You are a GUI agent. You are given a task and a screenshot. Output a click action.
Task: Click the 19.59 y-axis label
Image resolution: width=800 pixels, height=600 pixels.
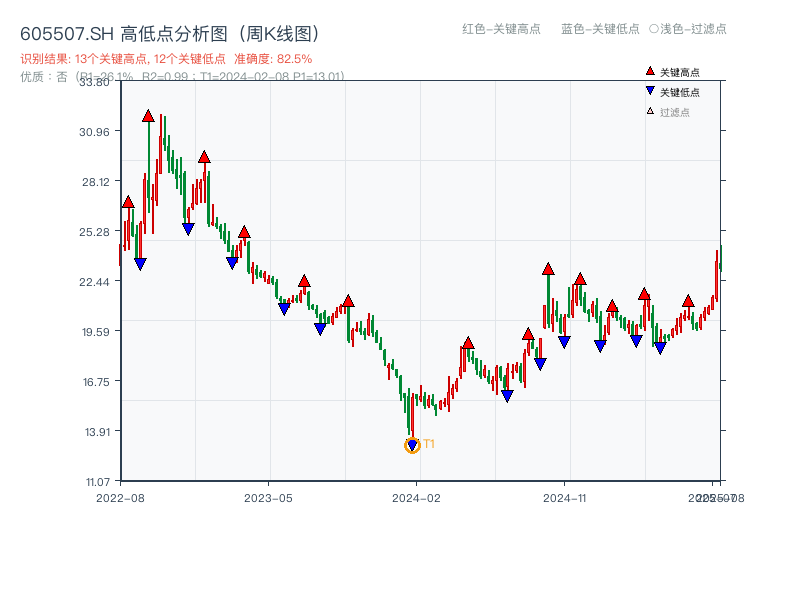pyautogui.click(x=95, y=332)
